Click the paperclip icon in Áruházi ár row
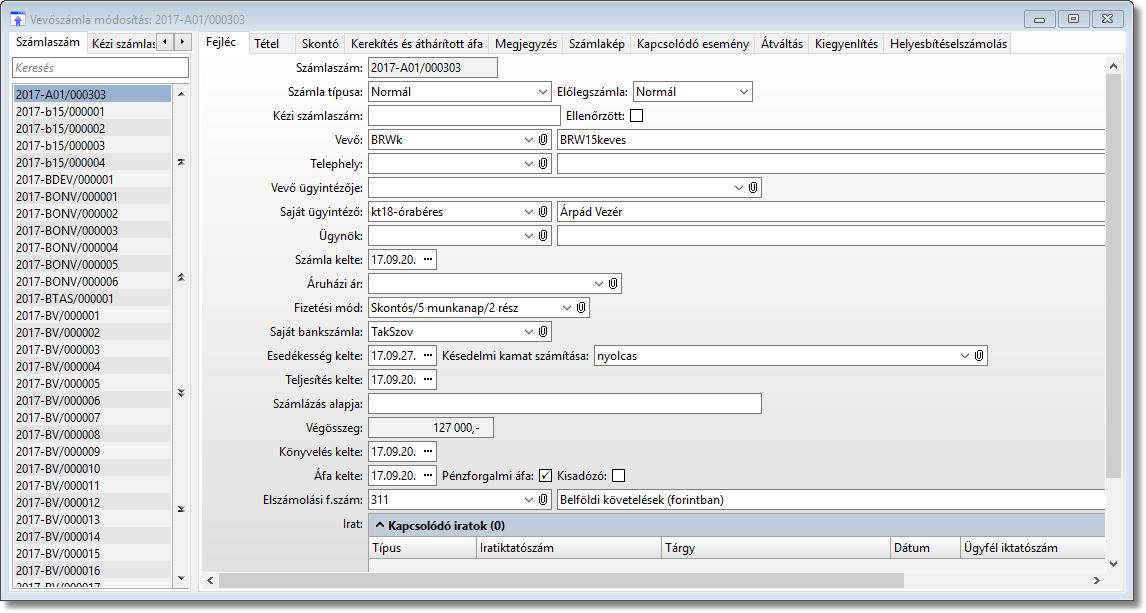The width and height of the screenshot is (1146, 613). point(613,283)
